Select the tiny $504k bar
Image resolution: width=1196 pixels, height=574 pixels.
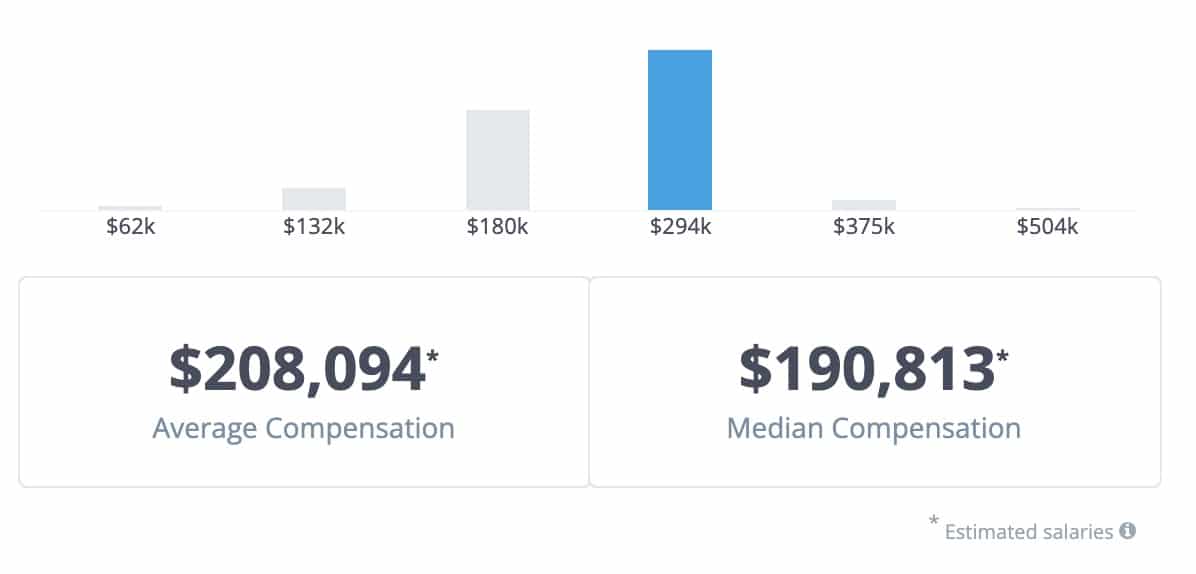tap(1048, 209)
